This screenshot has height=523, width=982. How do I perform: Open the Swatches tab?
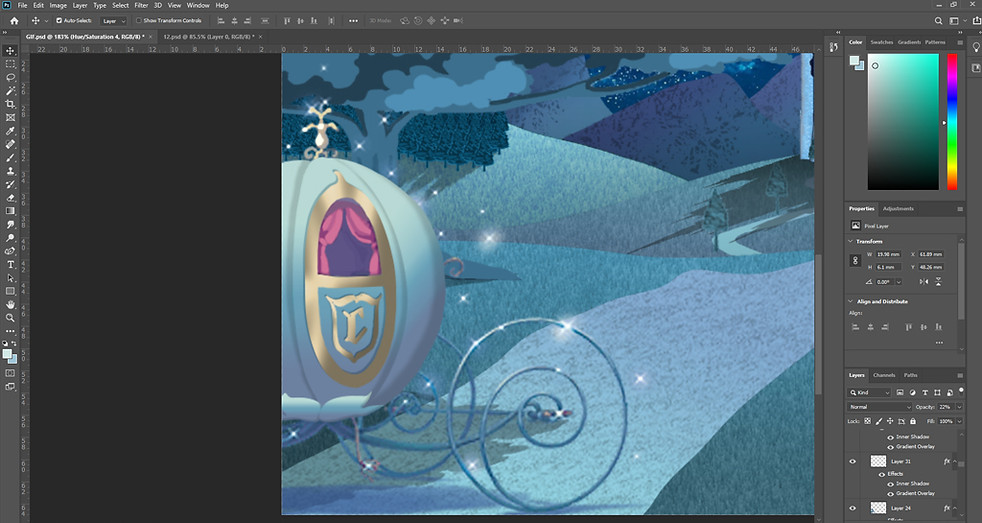pos(881,42)
